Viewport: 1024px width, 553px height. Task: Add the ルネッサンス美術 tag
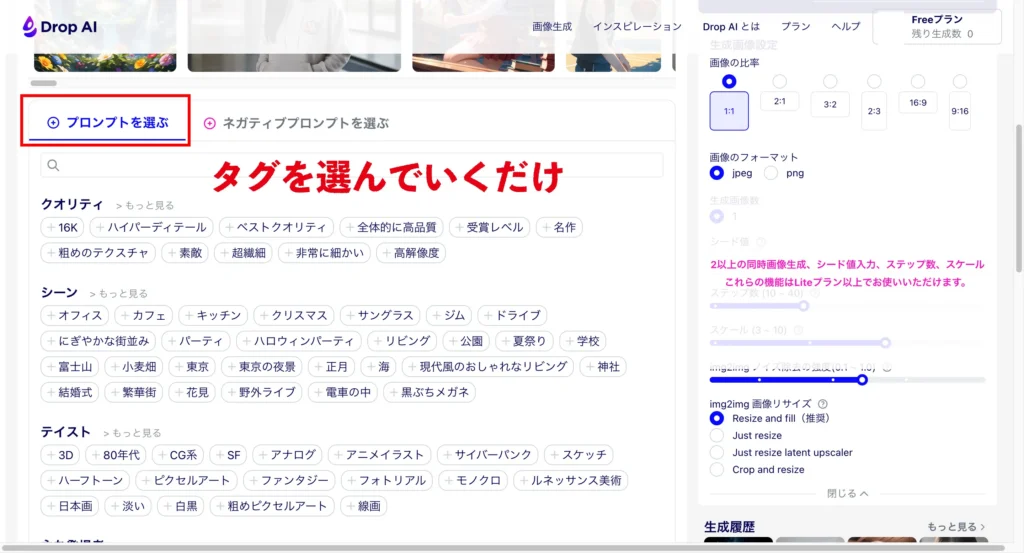pyautogui.click(x=570, y=480)
